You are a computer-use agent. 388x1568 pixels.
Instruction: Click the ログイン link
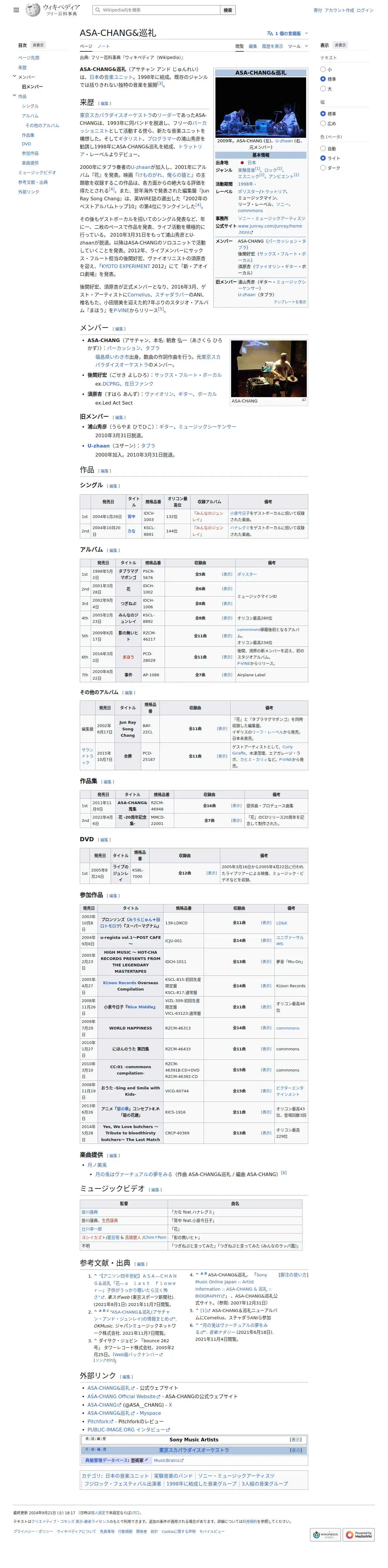365,10
